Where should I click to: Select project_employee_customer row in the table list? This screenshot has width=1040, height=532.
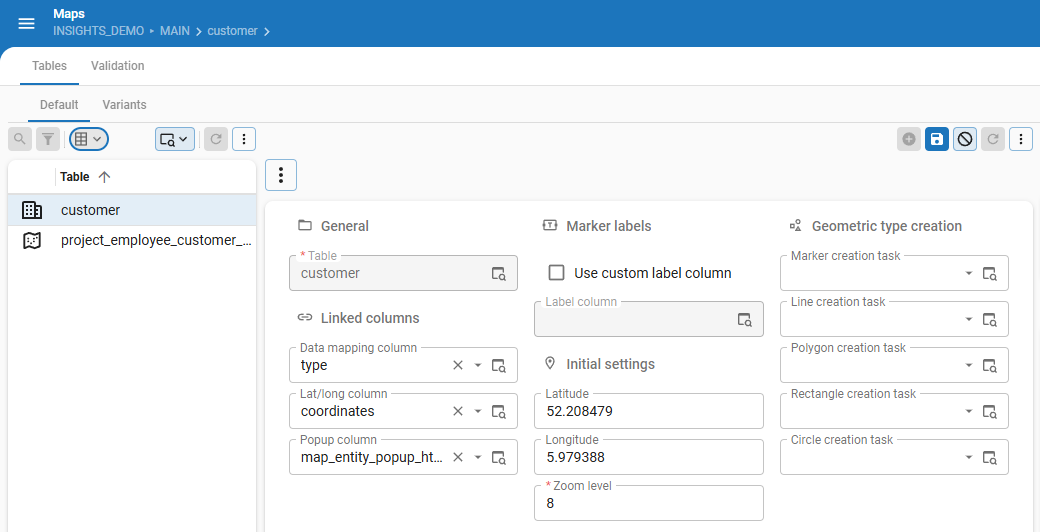[x=155, y=240]
